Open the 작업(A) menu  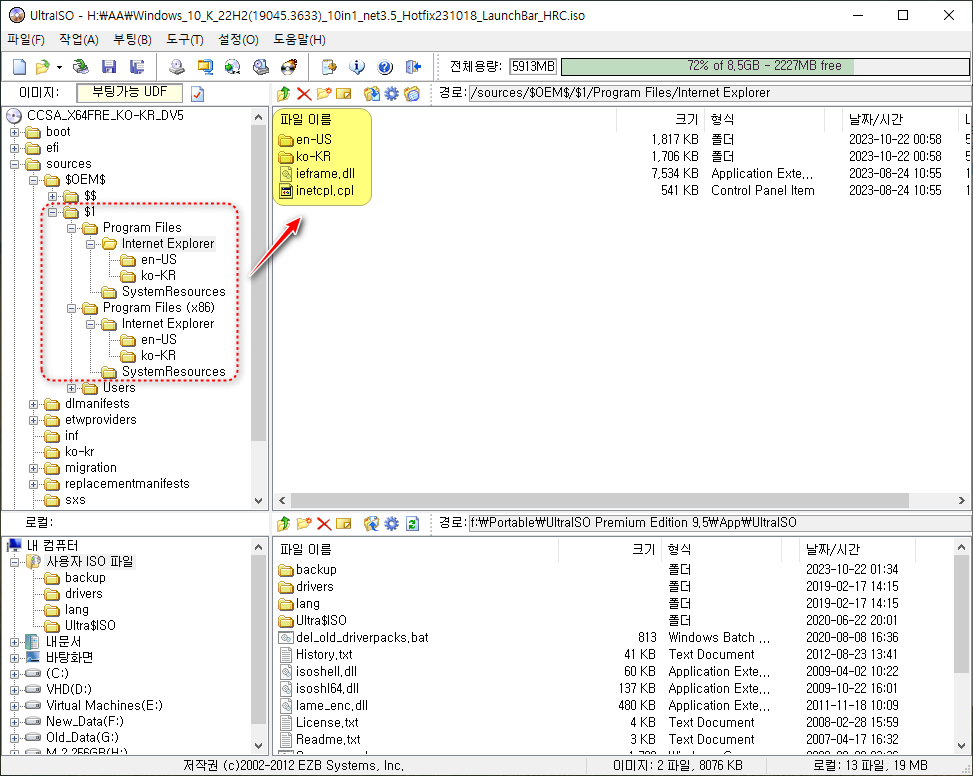[x=79, y=40]
